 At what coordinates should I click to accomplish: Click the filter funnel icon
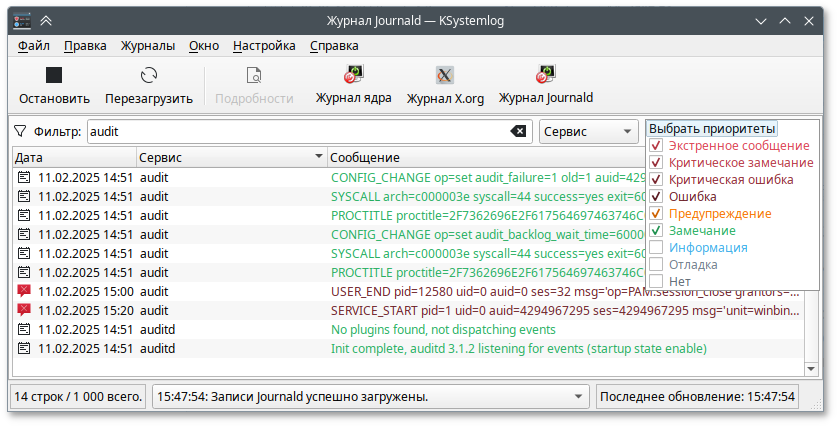coord(20,131)
